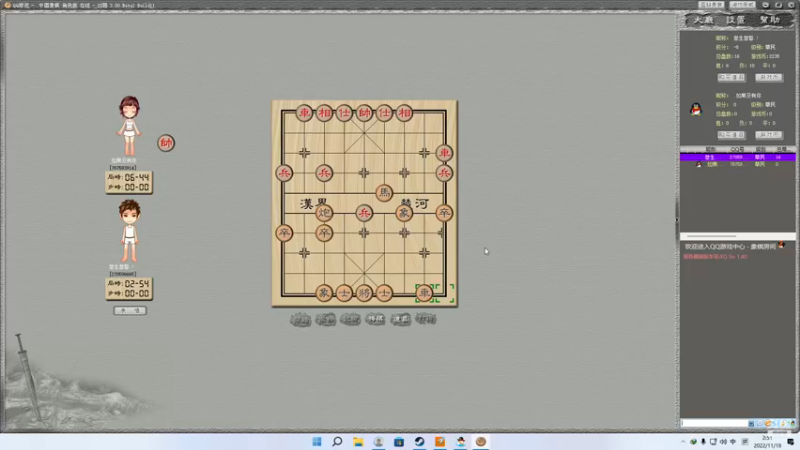Open Microsoft Store from the taskbar
This screenshot has height=450, width=800.
tap(399, 441)
